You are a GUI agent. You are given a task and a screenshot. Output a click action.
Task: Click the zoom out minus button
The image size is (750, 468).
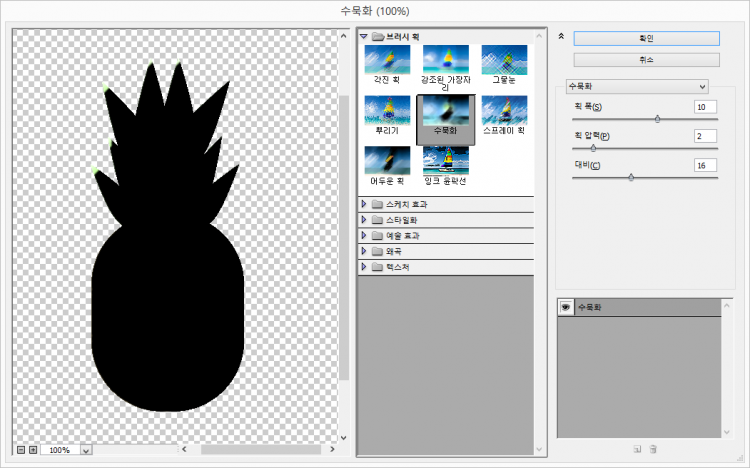point(21,450)
